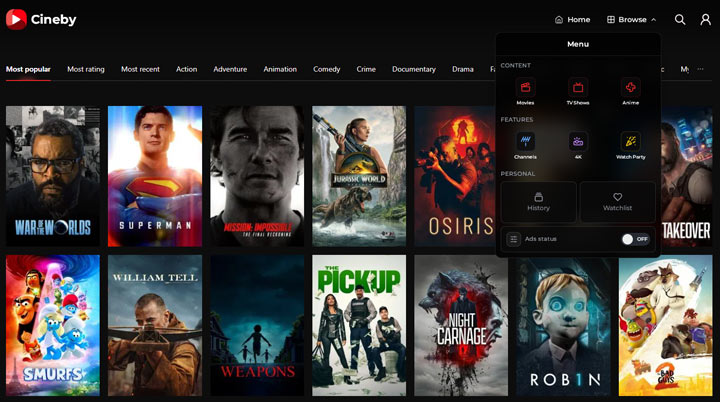
Task: Select the TV Shows icon in the menu
Action: coord(578,87)
